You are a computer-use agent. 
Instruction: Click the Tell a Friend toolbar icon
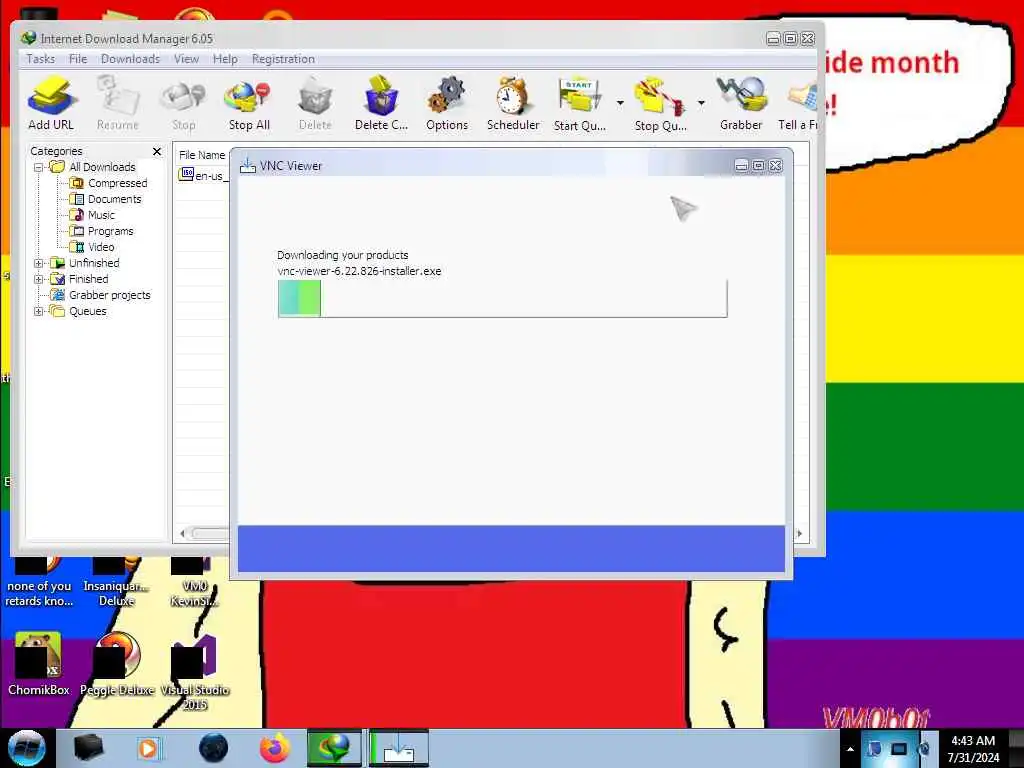[798, 102]
